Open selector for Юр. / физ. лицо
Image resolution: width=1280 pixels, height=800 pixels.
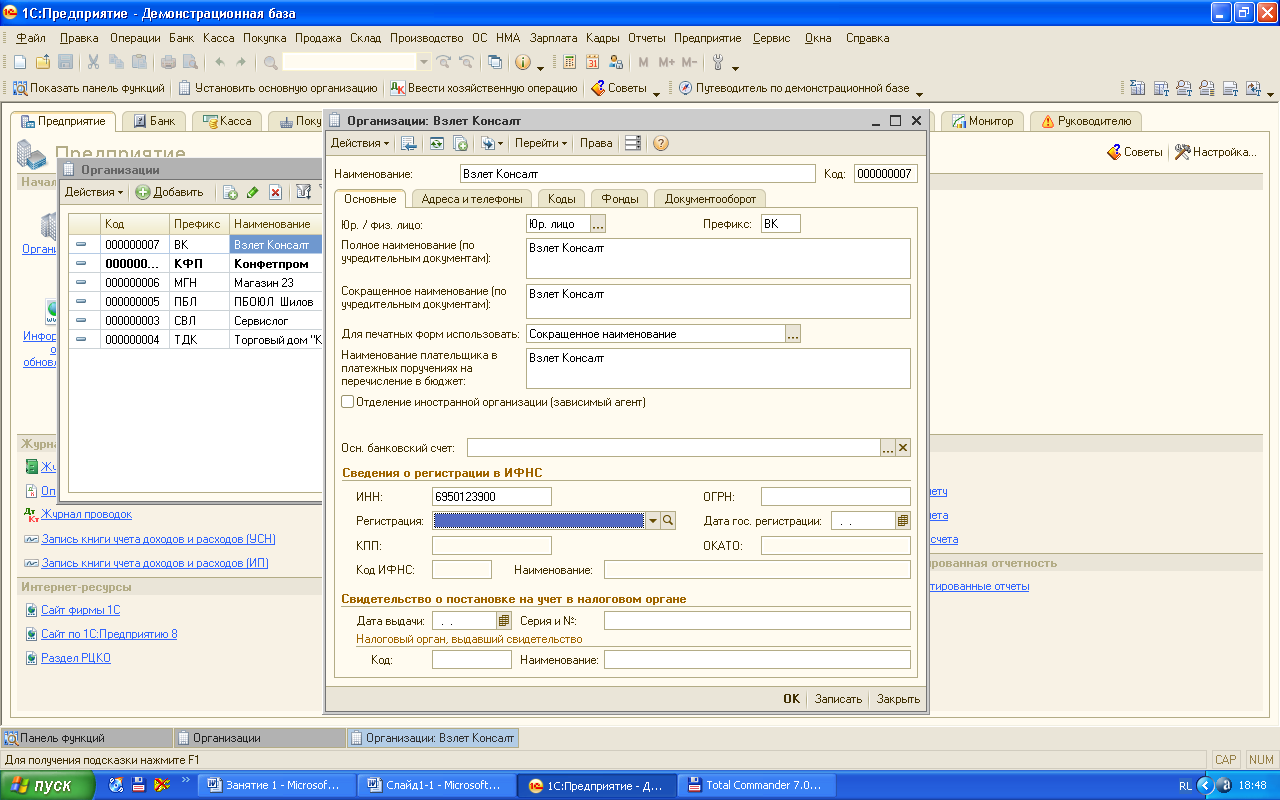coord(598,224)
